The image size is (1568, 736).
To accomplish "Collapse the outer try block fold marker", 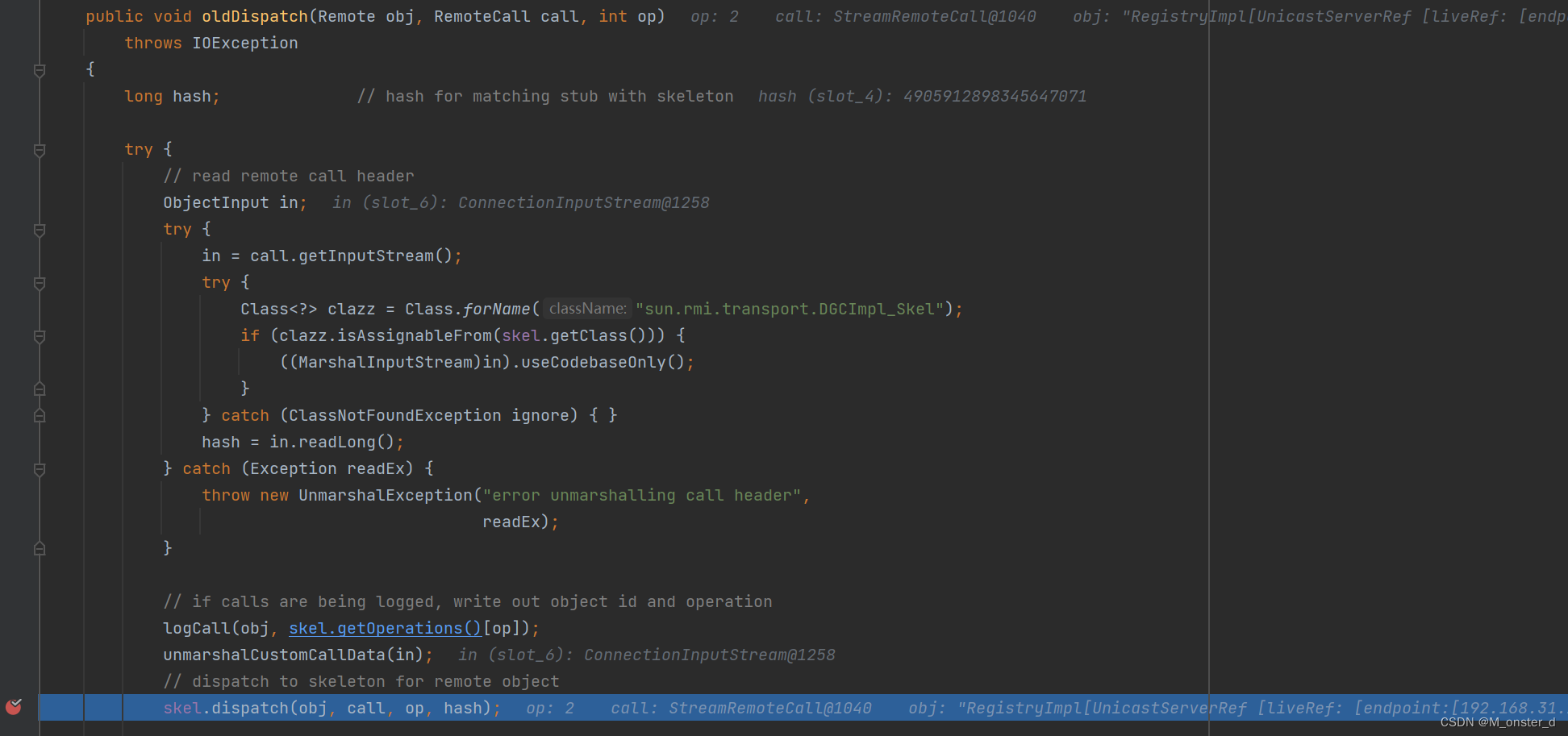I will coord(40,150).
